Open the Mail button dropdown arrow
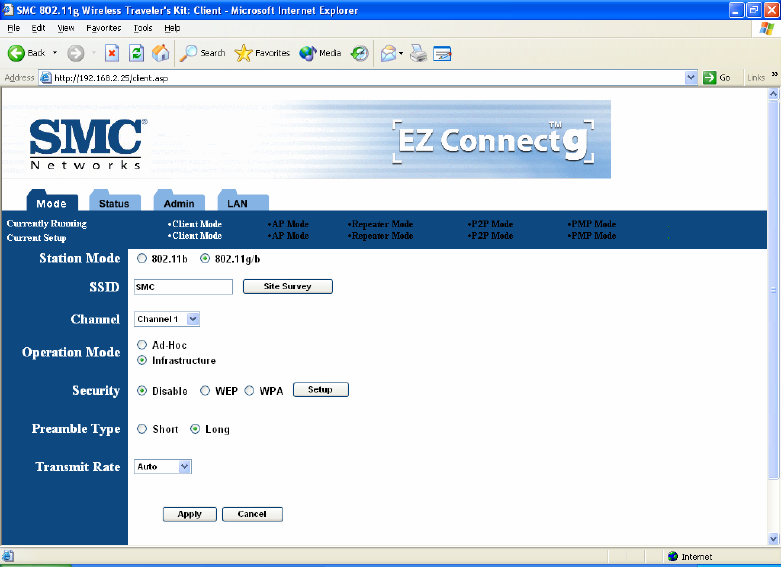Viewport: 781px width, 567px height. pyautogui.click(x=401, y=53)
